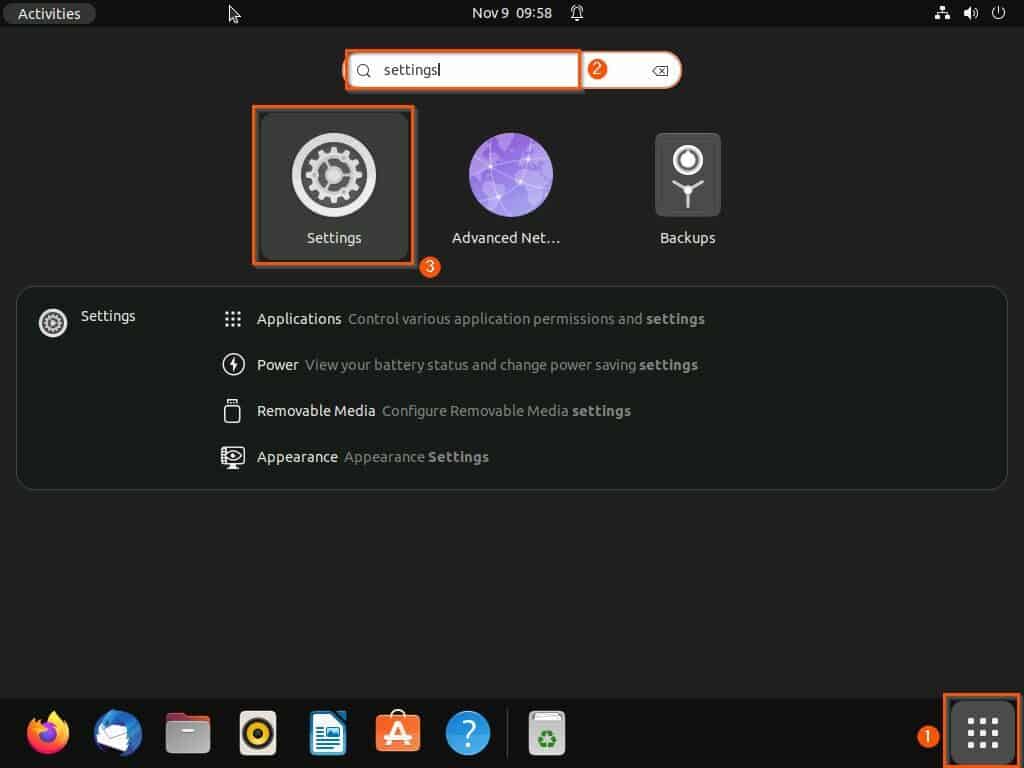Open the Trash from the dock

(x=547, y=732)
